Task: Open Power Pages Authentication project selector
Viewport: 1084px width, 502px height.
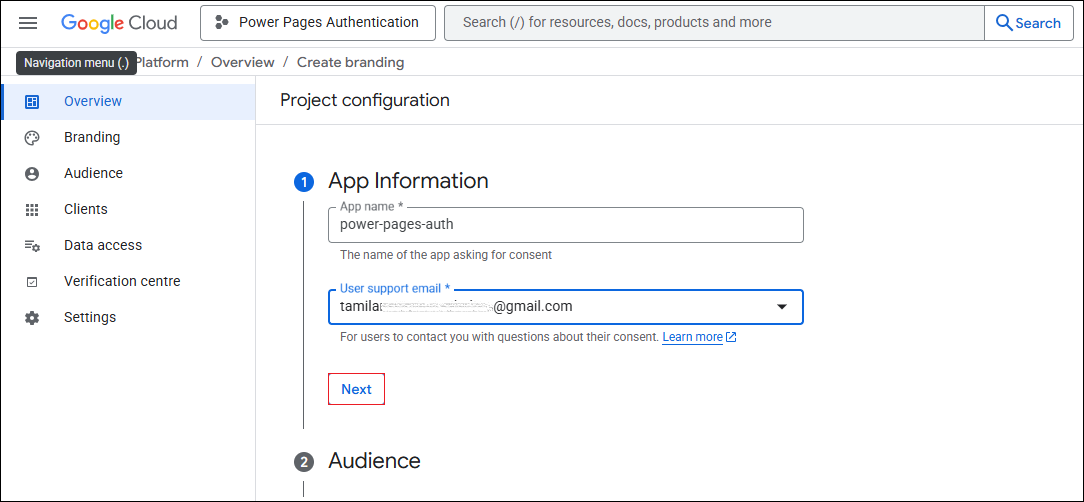Action: tap(318, 23)
